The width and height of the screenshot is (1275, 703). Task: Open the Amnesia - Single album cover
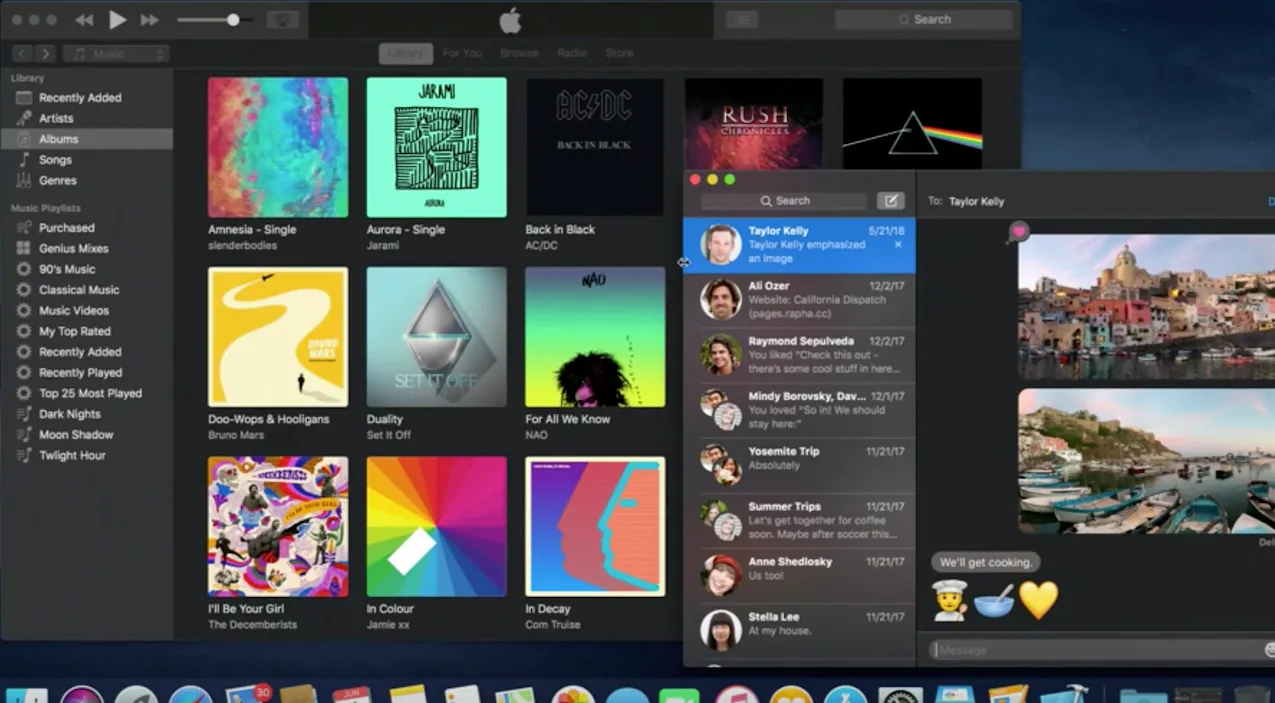[x=278, y=147]
